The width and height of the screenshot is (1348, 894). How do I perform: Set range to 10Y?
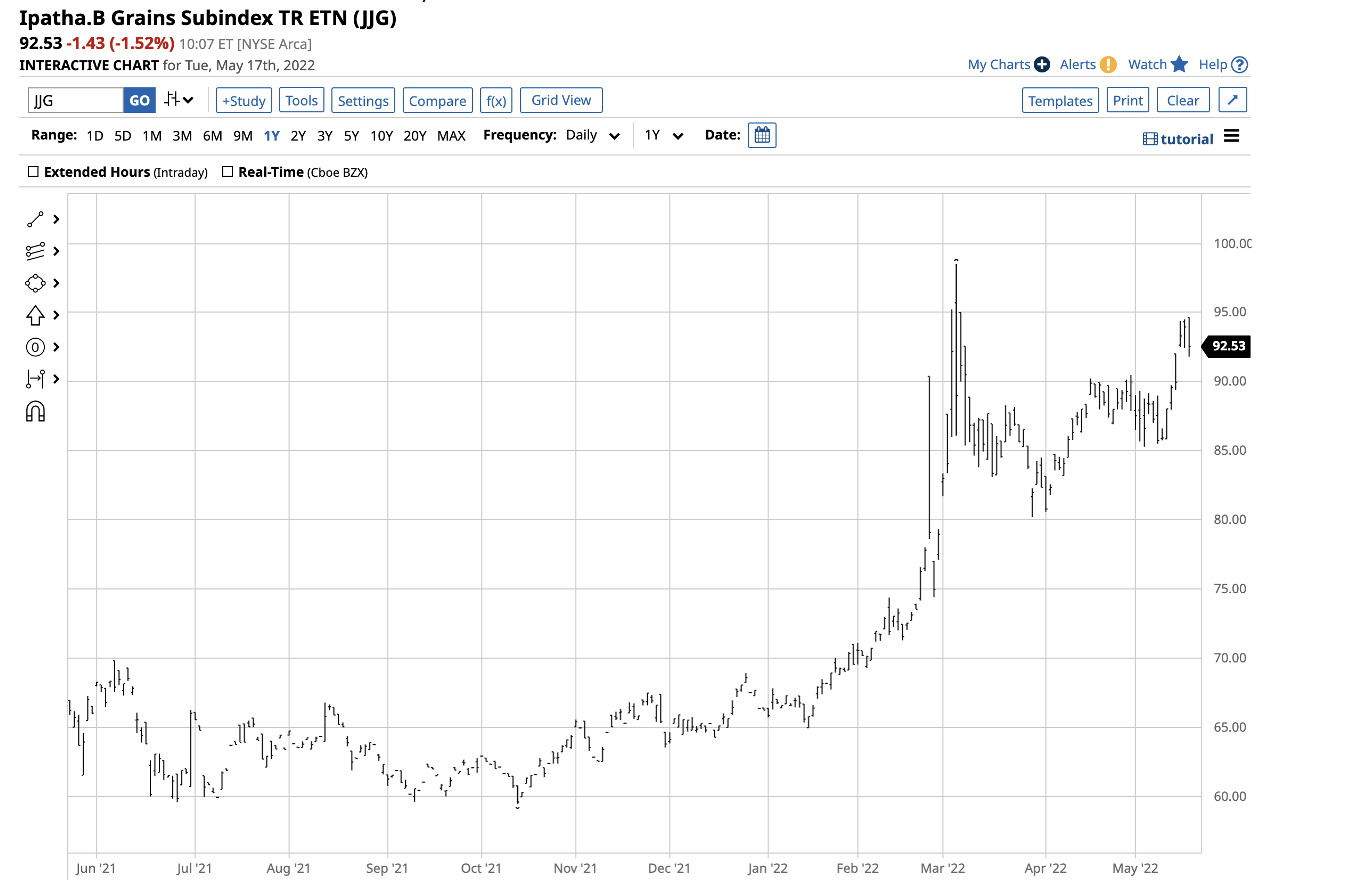381,136
